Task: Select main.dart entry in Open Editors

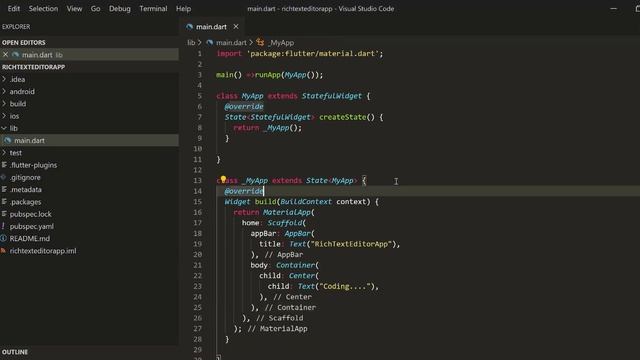Action: point(89,55)
